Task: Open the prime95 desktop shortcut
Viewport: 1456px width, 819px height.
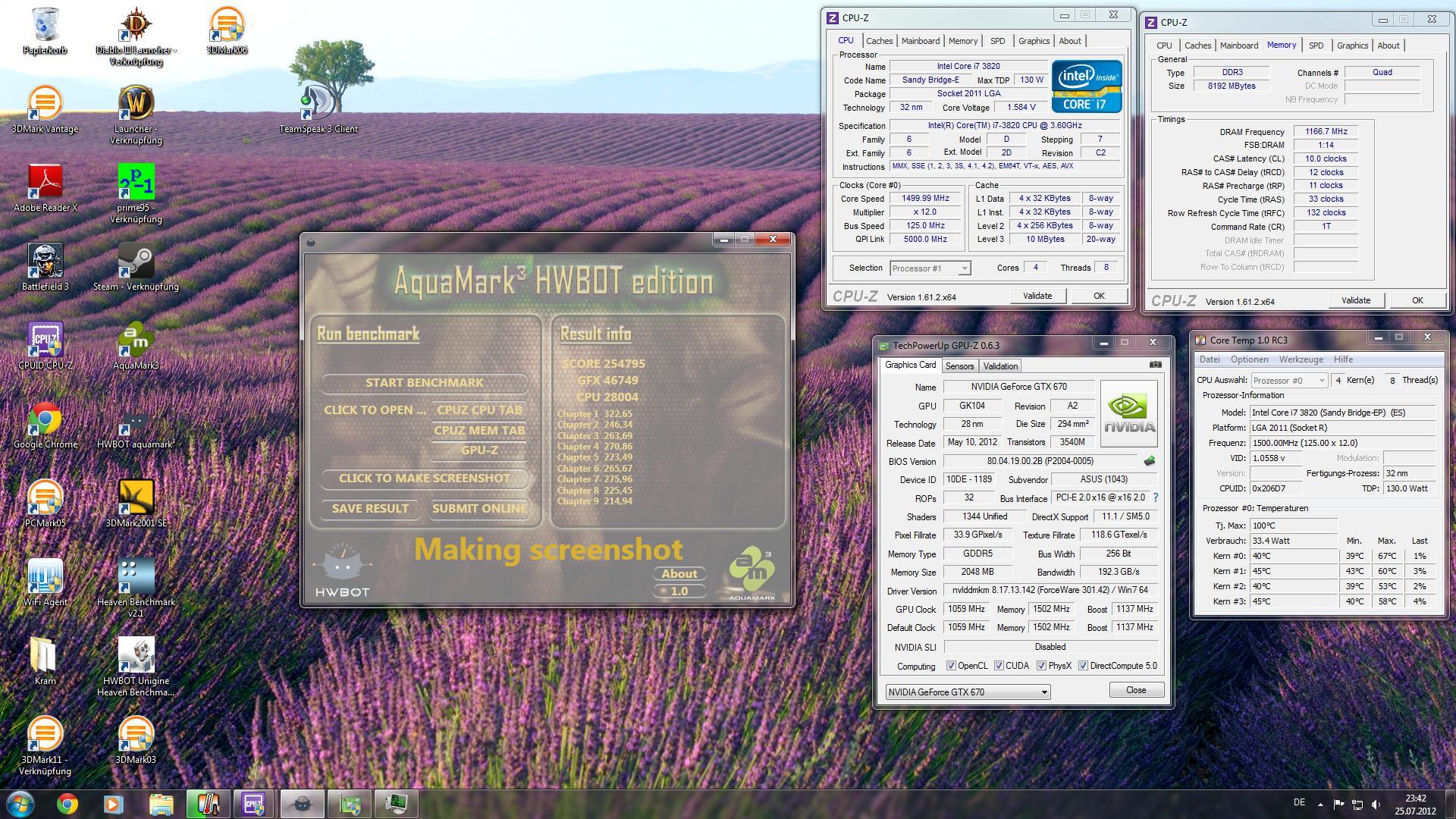Action: 136,194
